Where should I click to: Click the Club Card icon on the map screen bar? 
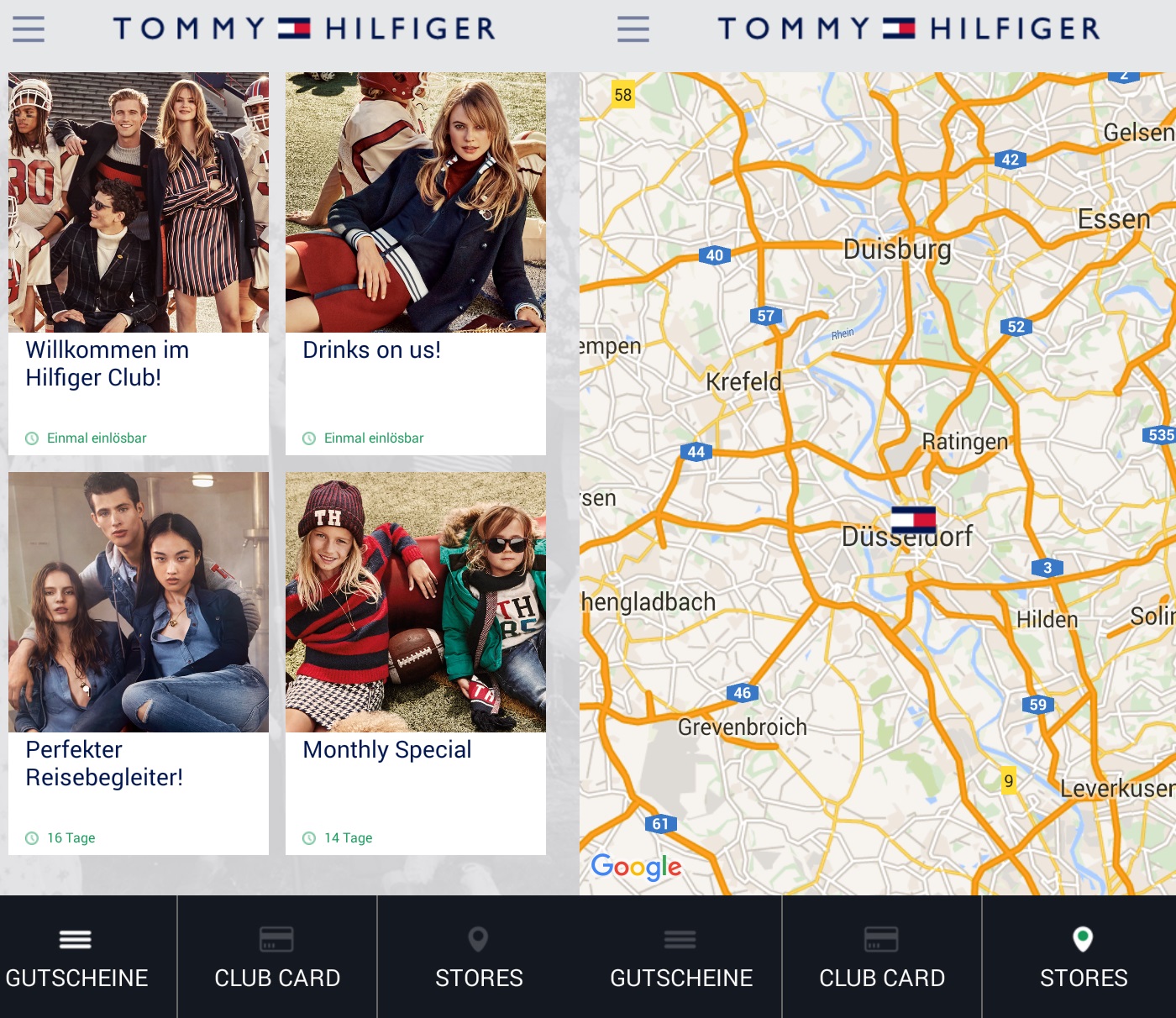point(881,939)
